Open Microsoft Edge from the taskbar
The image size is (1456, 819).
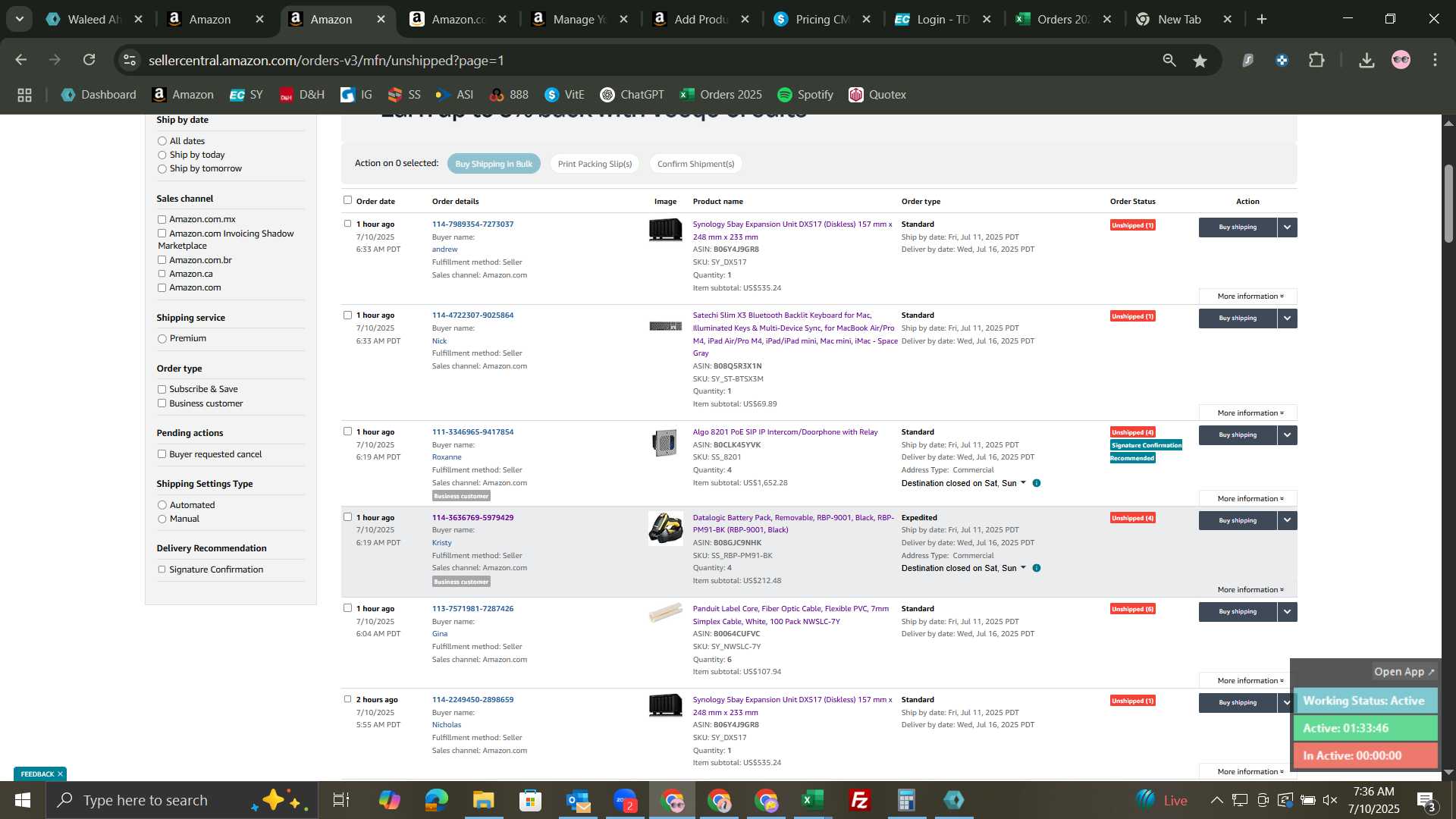(436, 800)
